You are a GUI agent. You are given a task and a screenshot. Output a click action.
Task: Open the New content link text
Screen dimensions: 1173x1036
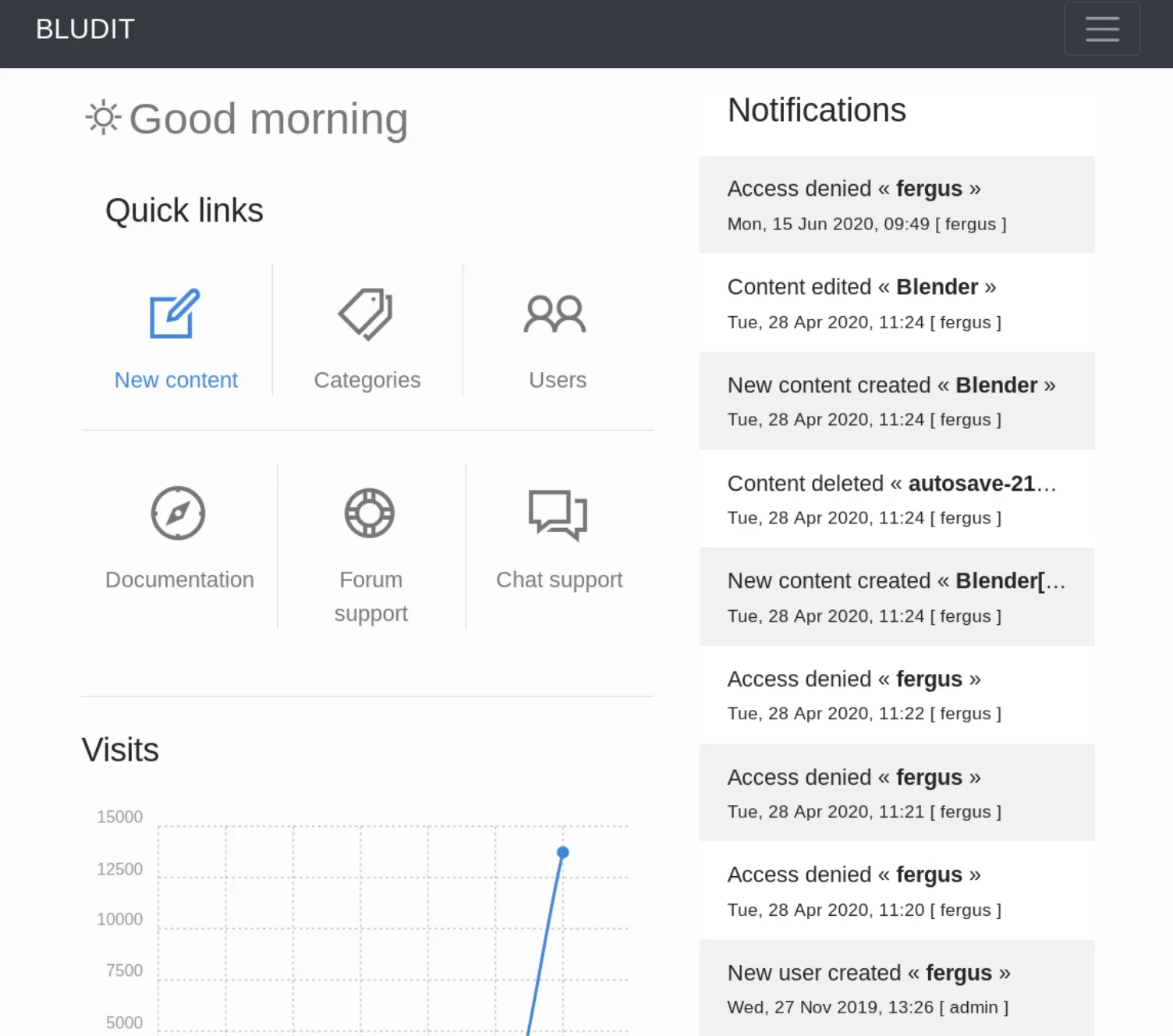click(x=176, y=380)
